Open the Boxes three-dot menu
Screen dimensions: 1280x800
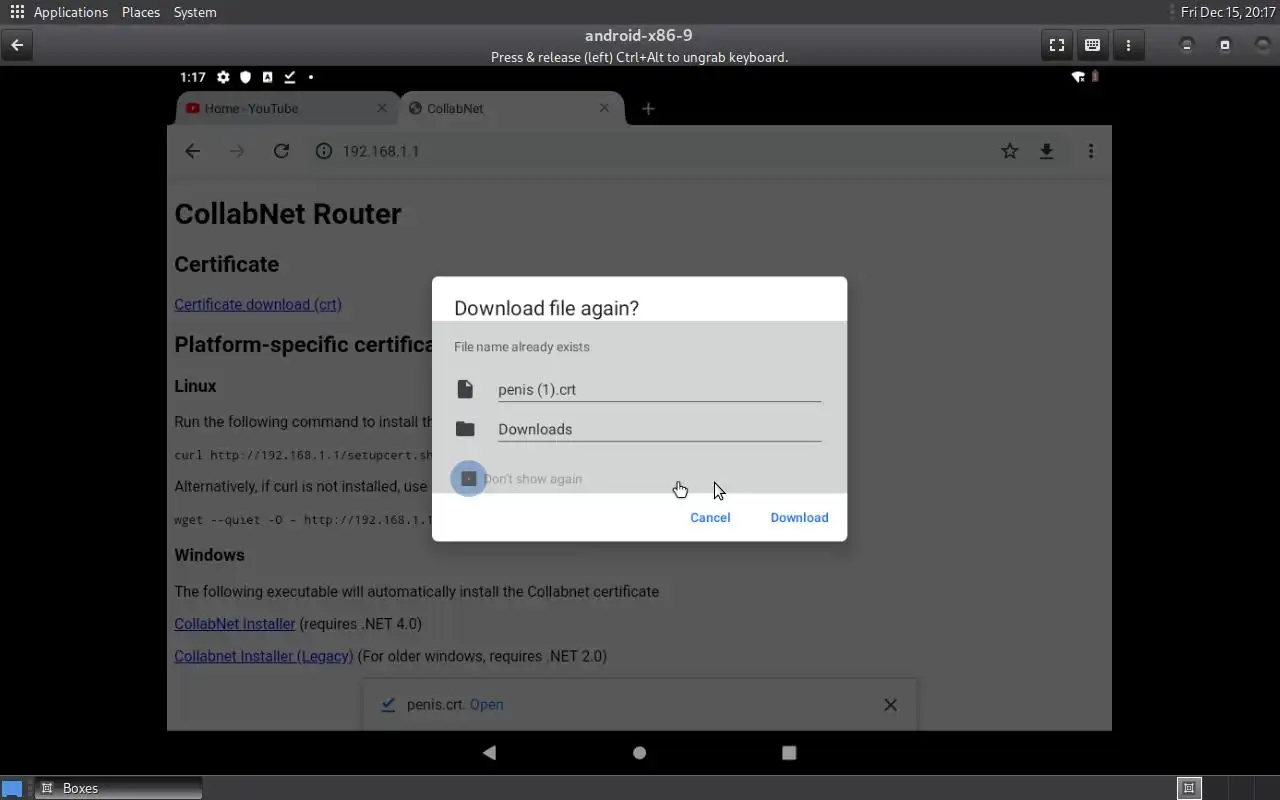click(1128, 45)
